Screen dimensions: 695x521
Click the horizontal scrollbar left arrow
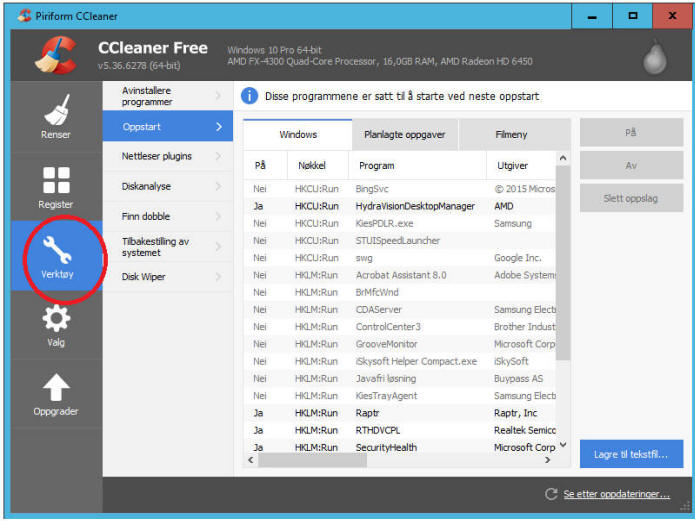(251, 460)
